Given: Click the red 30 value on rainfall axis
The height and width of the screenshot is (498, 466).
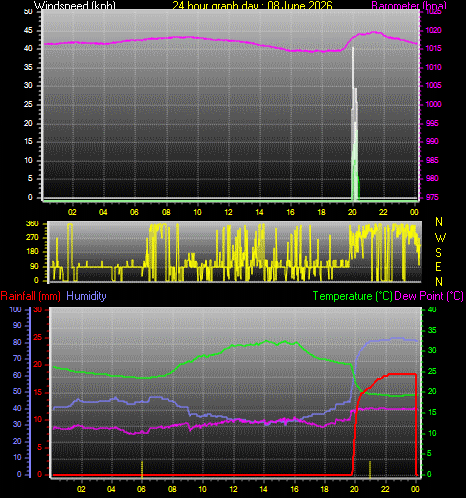Looking at the screenshot, I should [38, 310].
